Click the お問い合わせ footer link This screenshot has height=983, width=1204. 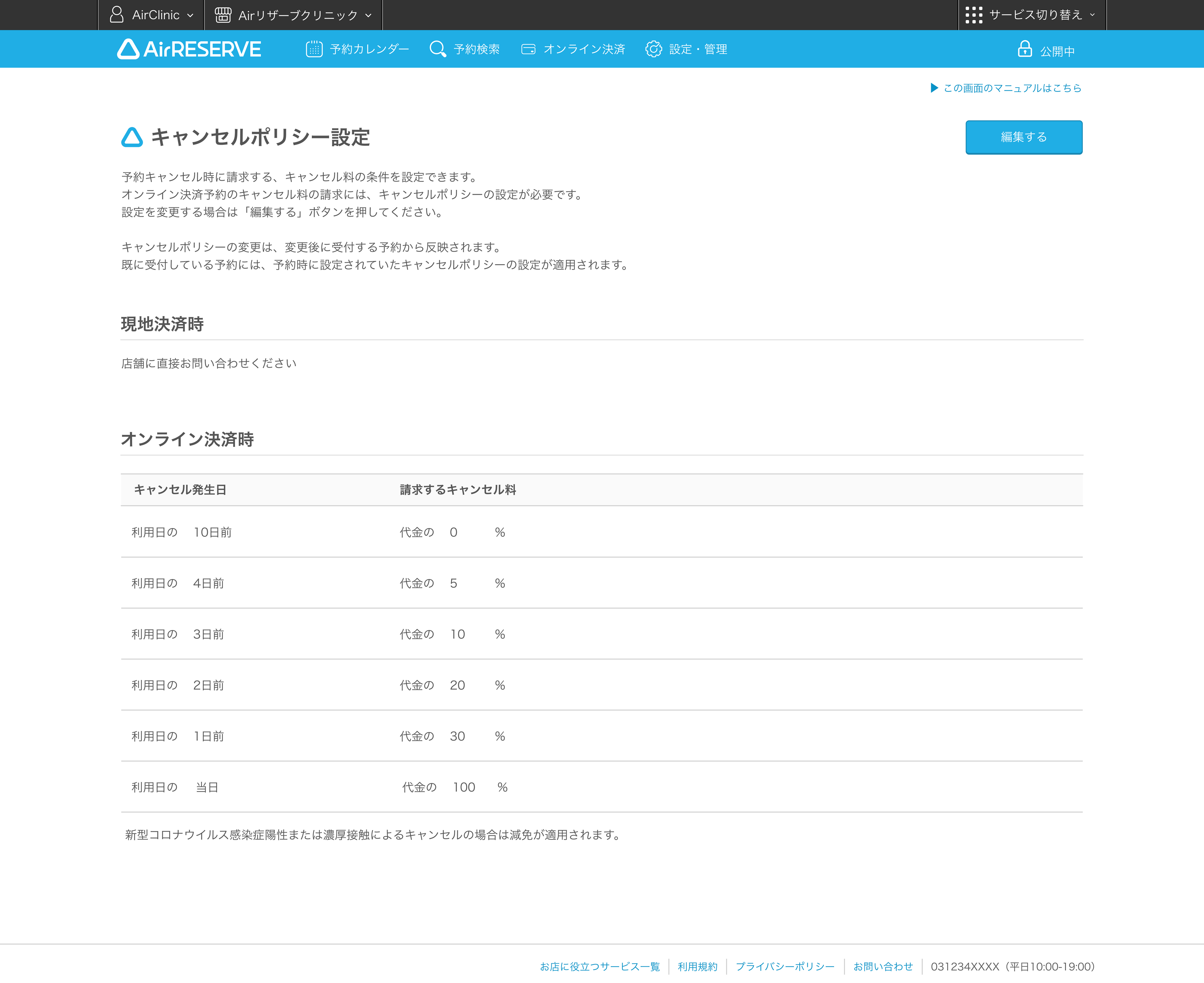pos(883,967)
